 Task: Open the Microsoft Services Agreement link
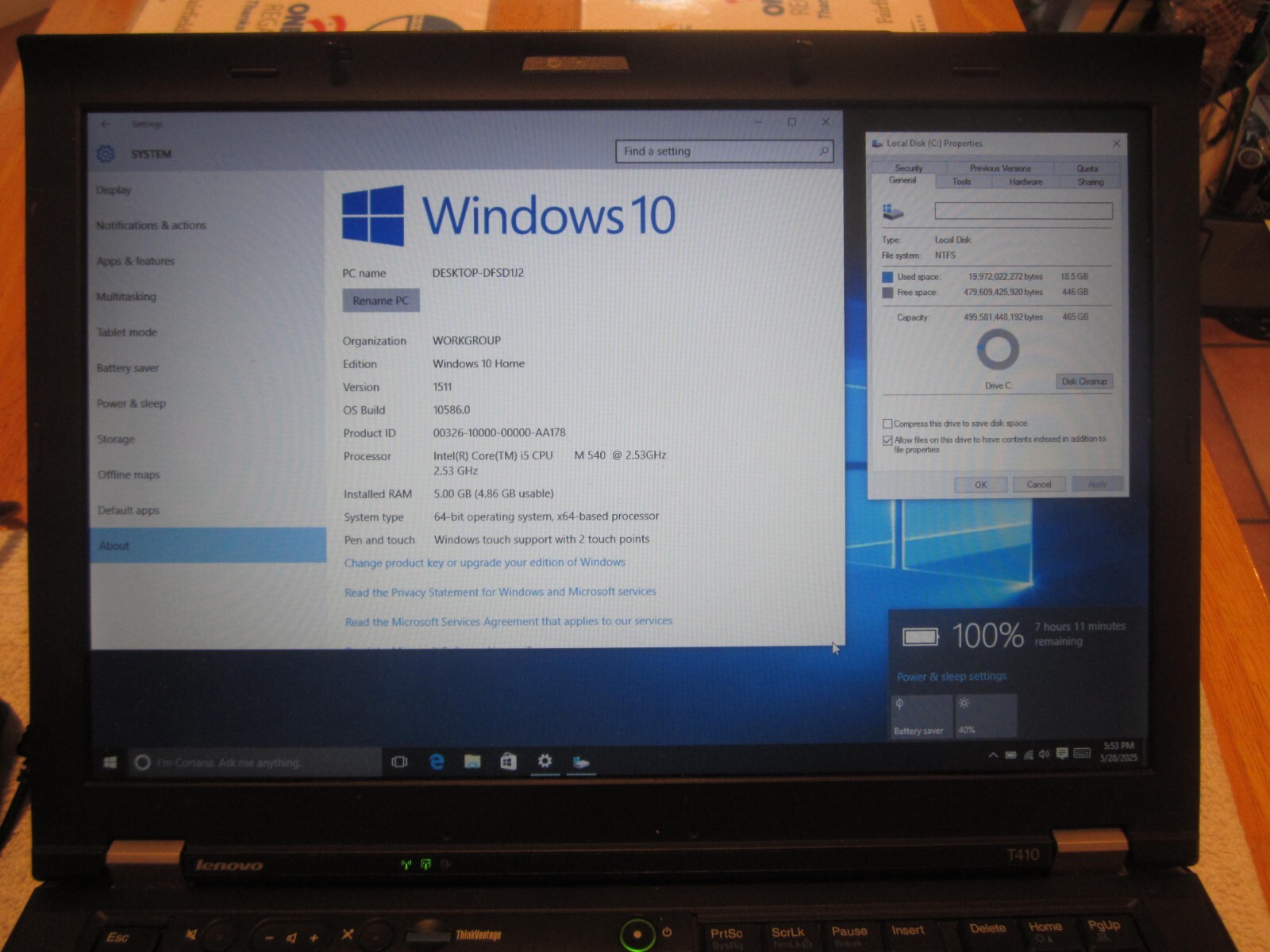509,621
